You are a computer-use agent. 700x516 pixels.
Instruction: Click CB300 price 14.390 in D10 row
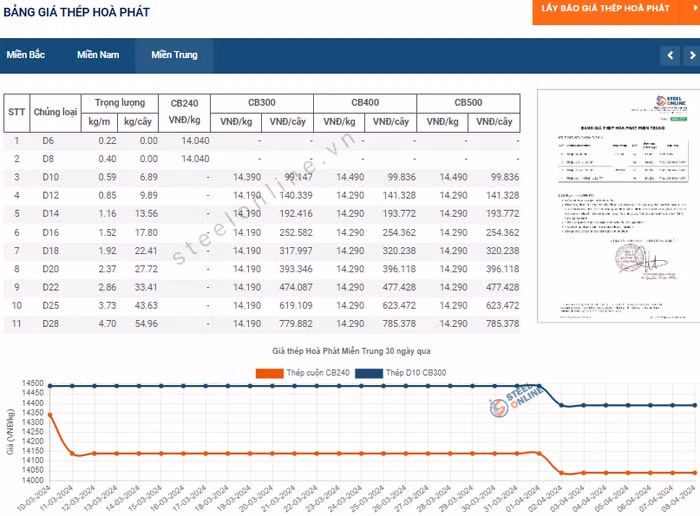[247, 177]
